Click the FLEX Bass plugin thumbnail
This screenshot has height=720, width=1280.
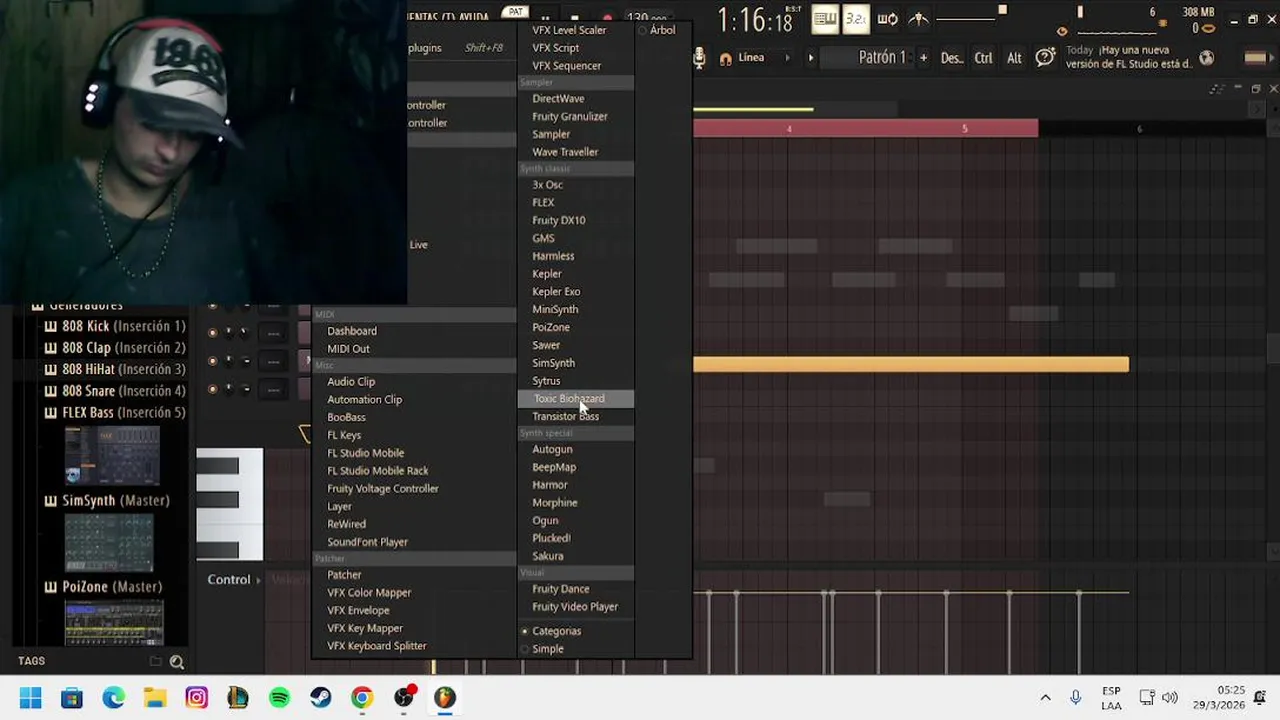[x=112, y=456]
